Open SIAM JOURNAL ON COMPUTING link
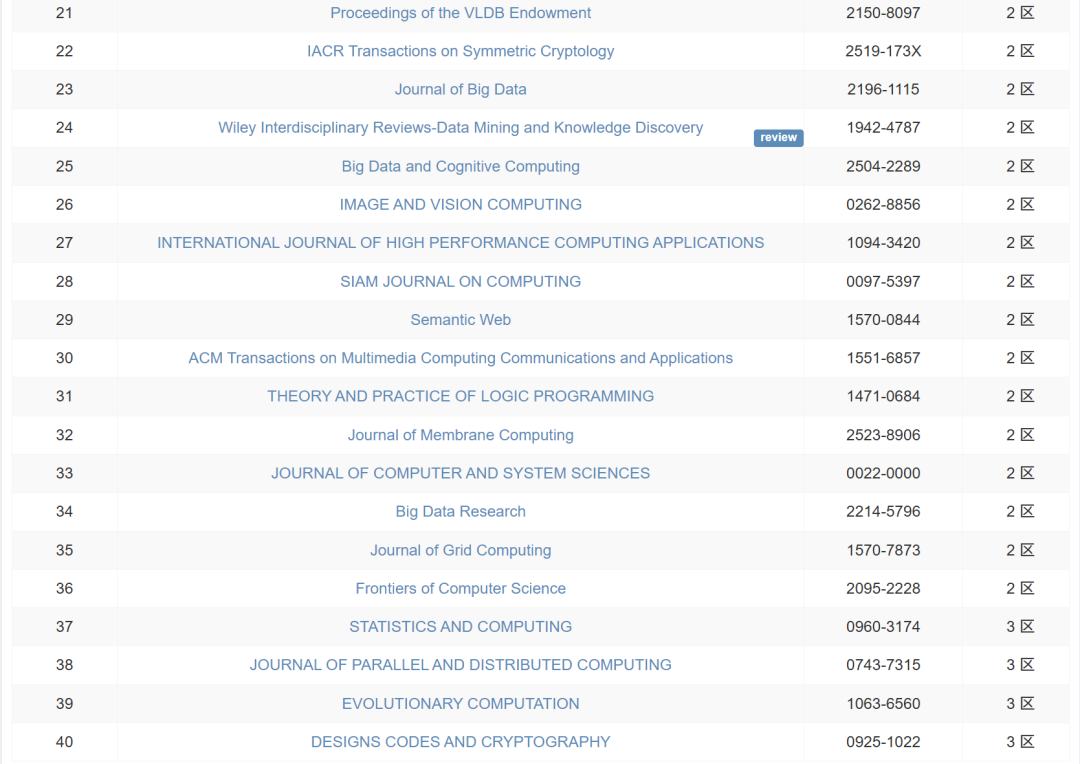1080x764 pixels. click(460, 282)
